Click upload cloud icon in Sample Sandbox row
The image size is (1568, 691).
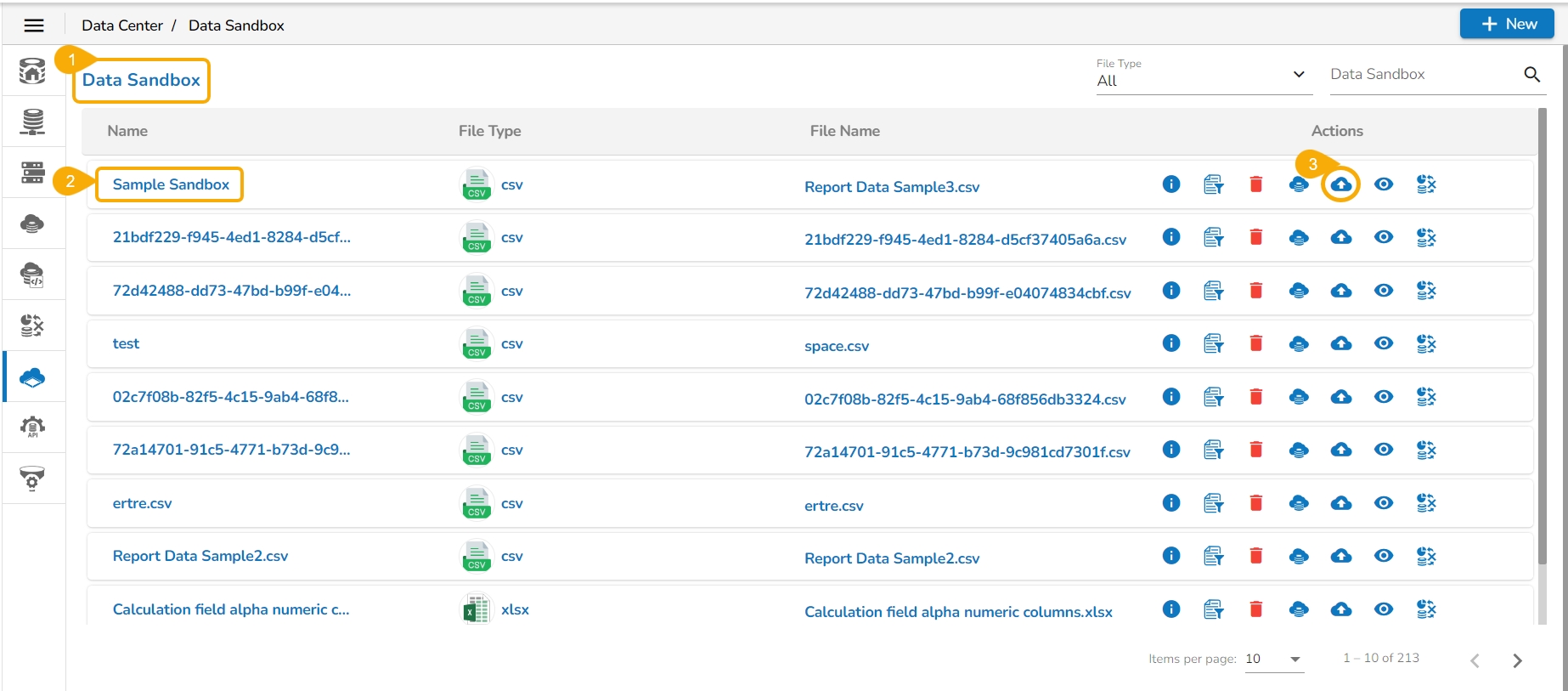point(1340,184)
